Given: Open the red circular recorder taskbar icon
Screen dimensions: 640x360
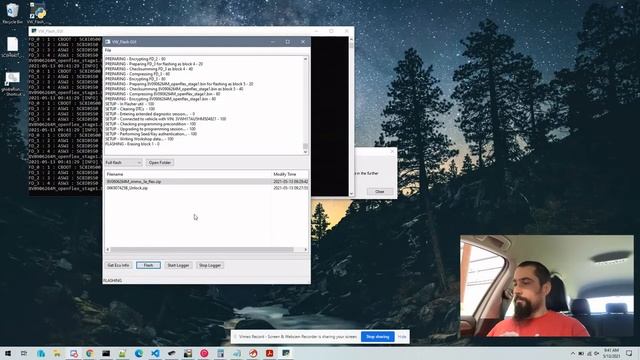Looking at the screenshot, I should [204, 353].
